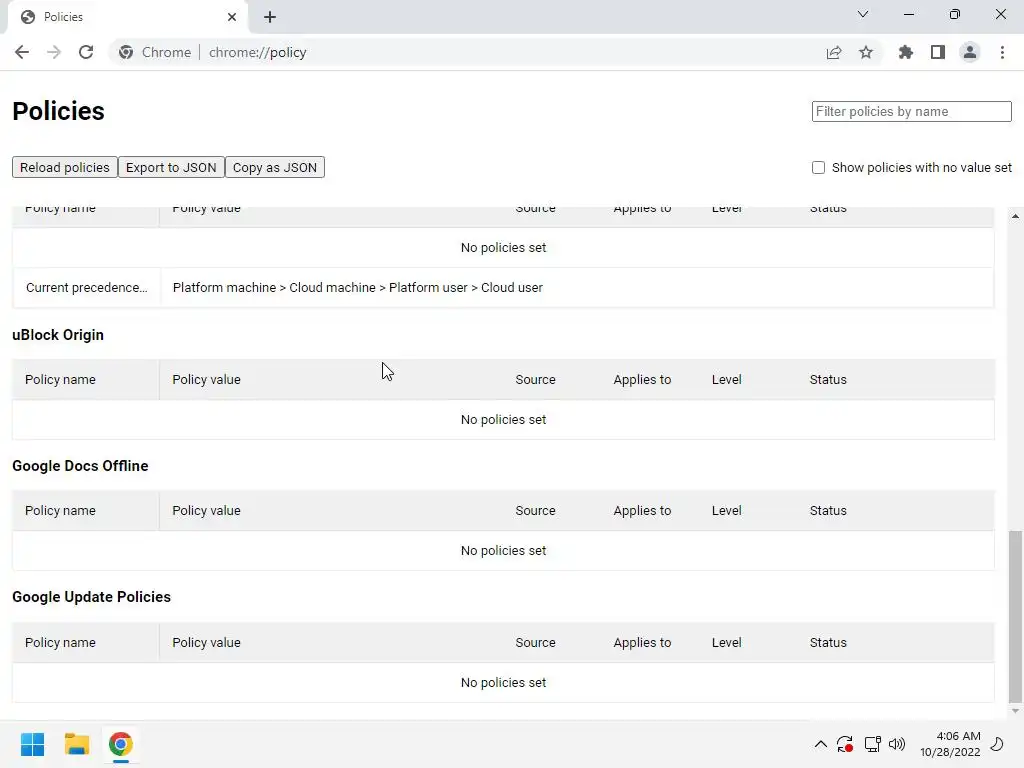The image size is (1024, 768).
Task: Open Chrome's three-dot menu
Action: tap(1002, 52)
